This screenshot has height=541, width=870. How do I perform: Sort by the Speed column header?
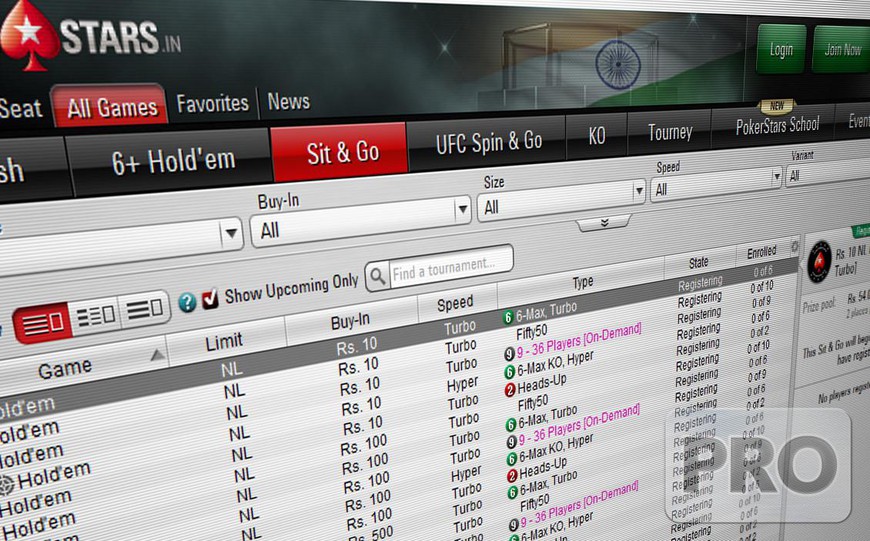pyautogui.click(x=455, y=303)
